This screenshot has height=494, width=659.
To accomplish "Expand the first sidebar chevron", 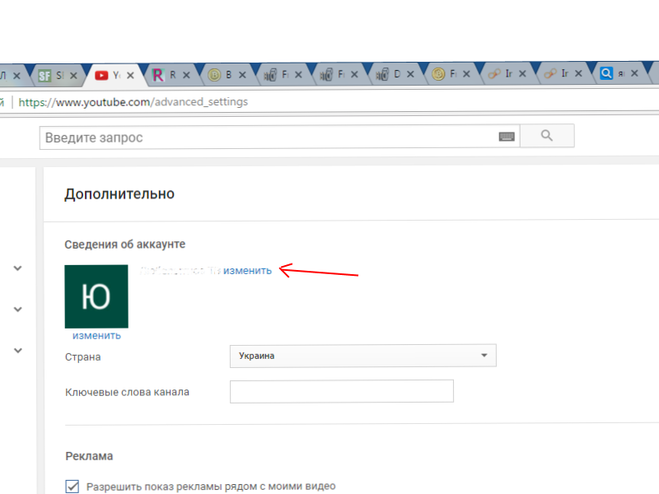I will (x=18, y=268).
